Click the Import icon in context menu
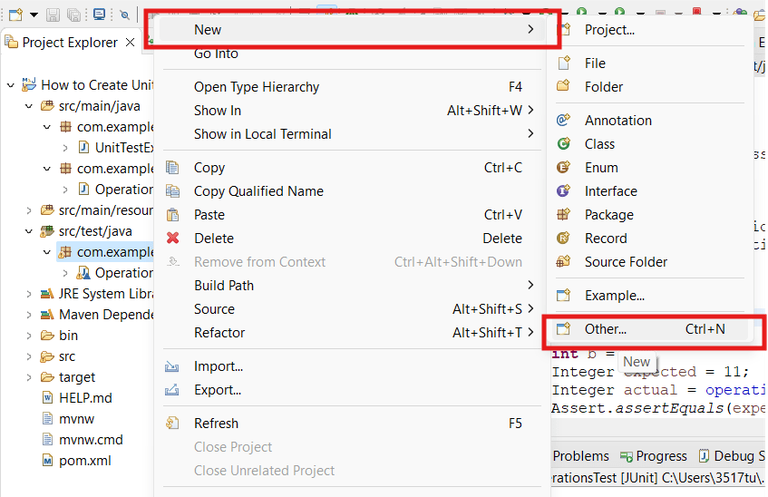Image resolution: width=768 pixels, height=497 pixels. [172, 366]
